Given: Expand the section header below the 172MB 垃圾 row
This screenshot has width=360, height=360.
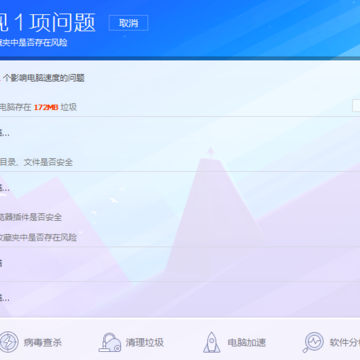Looking at the screenshot, I should (5, 134).
